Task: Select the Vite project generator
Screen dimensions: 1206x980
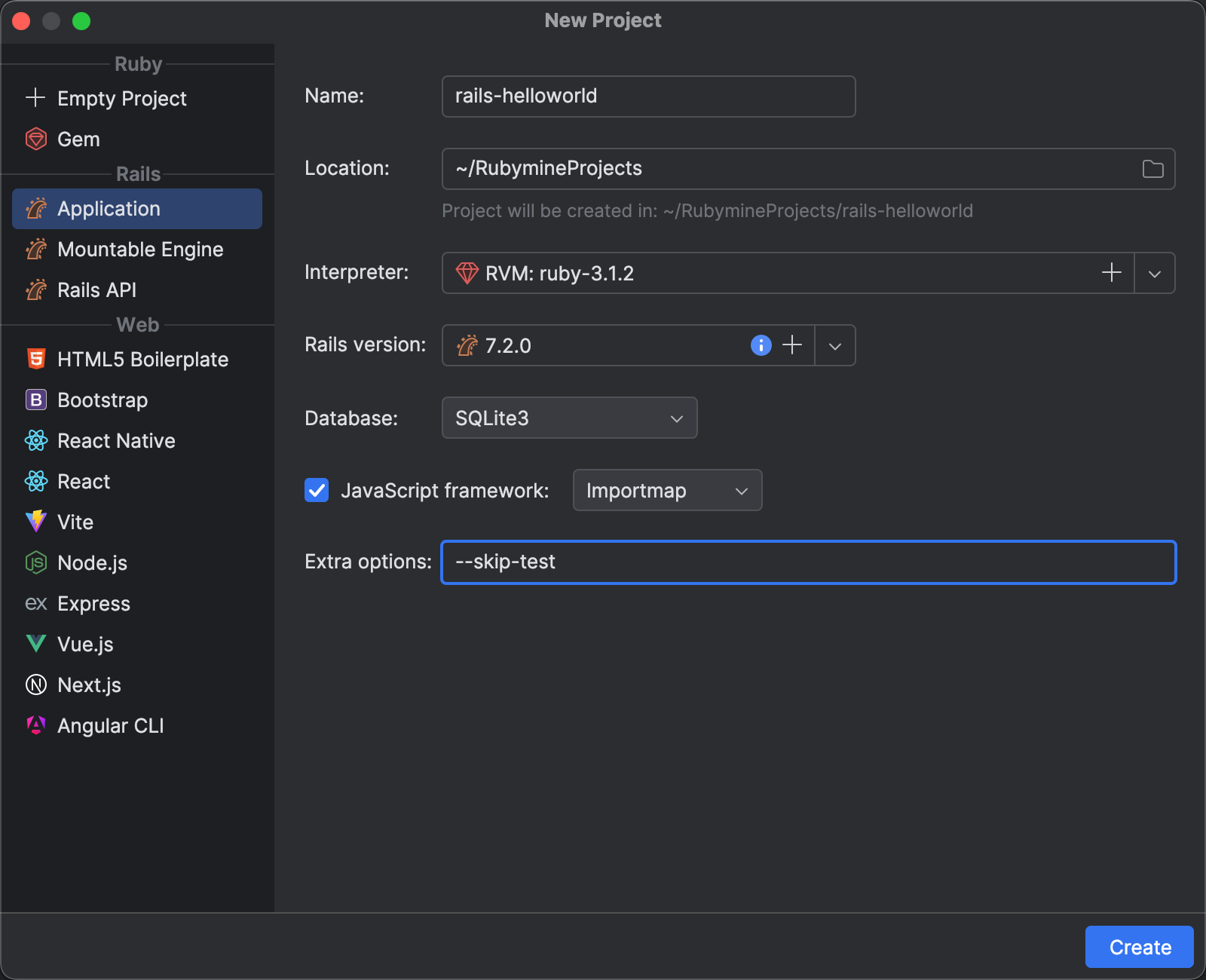Action: 75,522
